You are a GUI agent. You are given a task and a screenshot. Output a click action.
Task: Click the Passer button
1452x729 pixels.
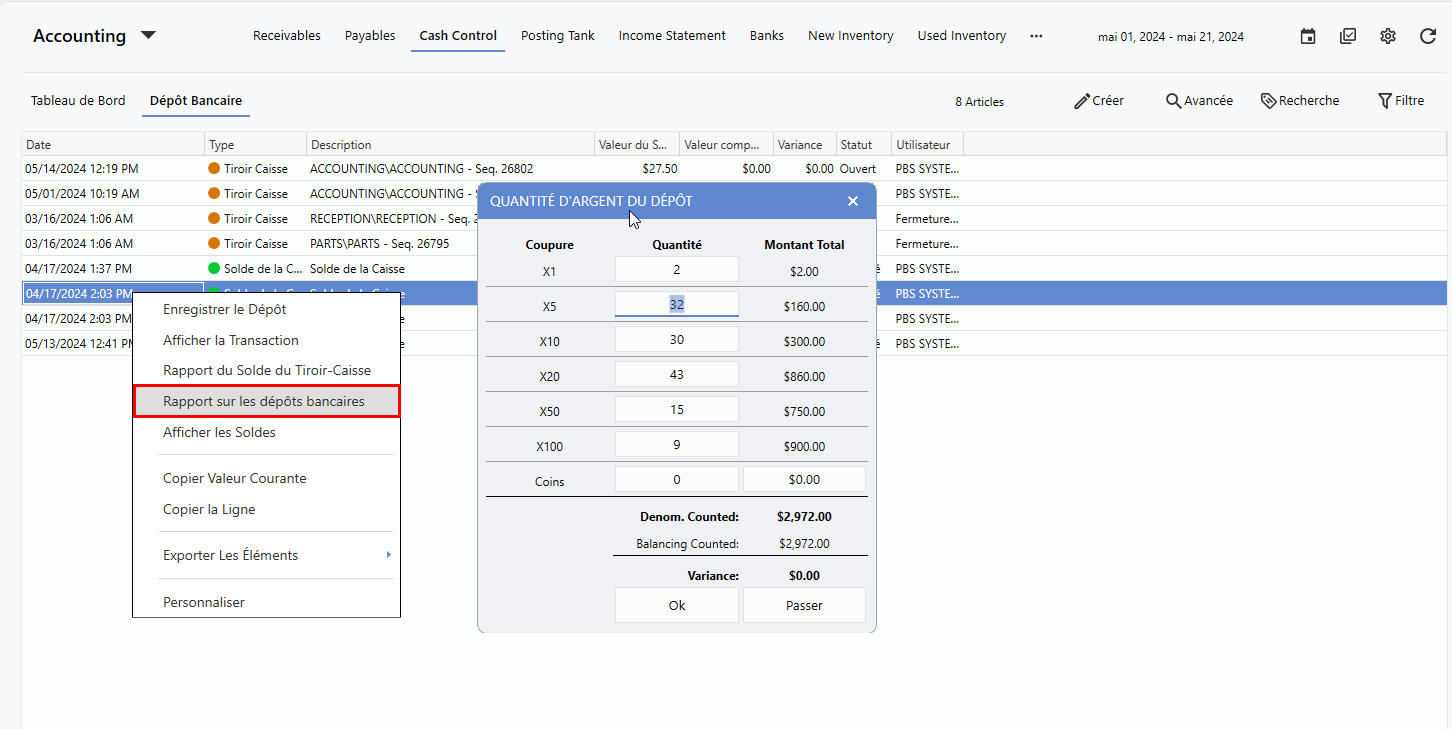804,605
